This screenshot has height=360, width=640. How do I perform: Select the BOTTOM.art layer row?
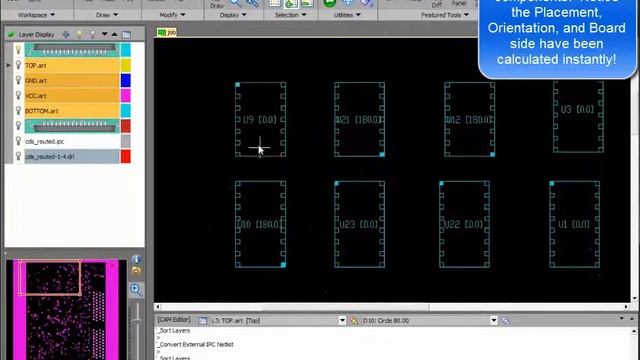pos(72,111)
